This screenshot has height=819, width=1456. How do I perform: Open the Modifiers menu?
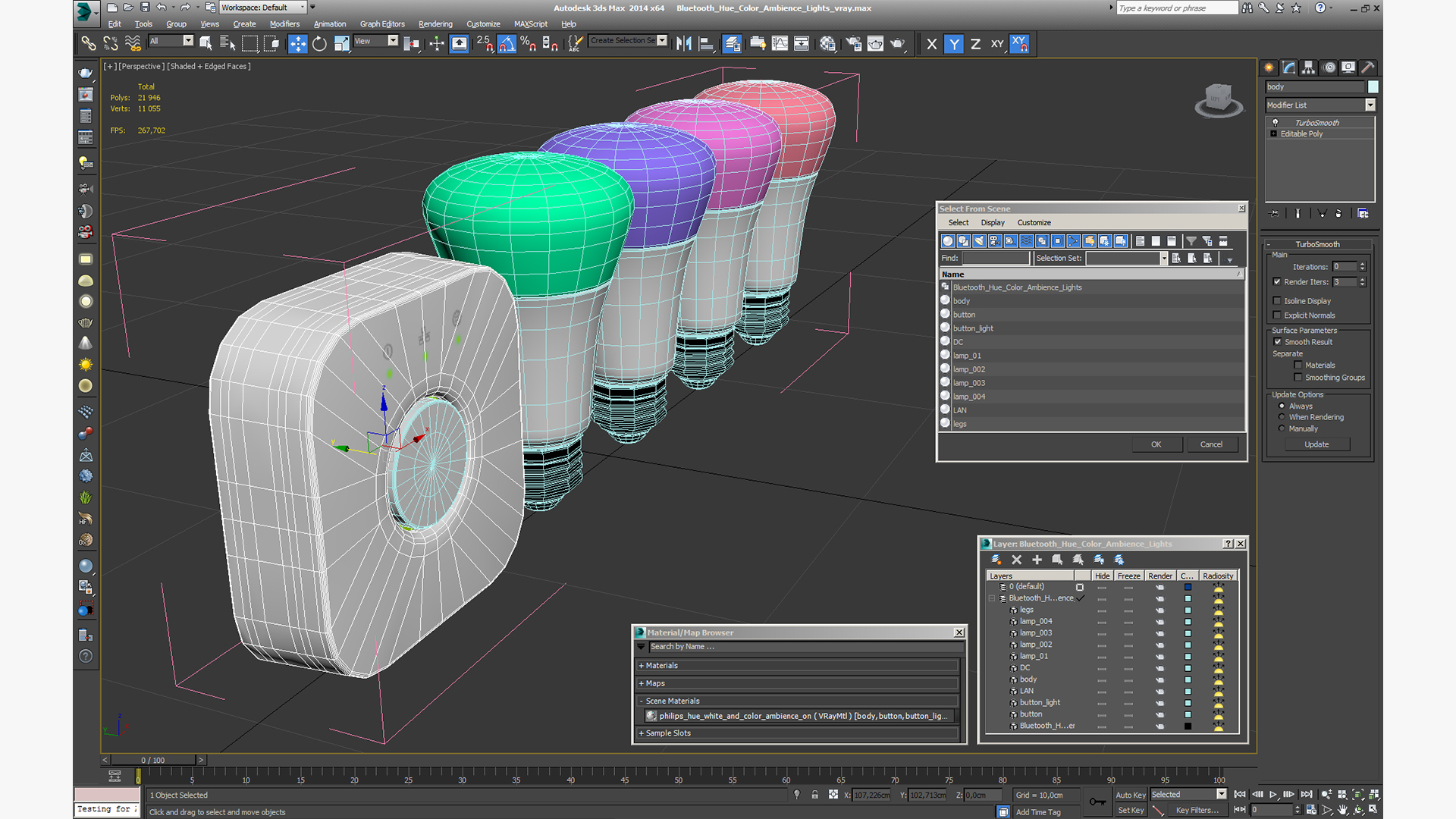[285, 24]
